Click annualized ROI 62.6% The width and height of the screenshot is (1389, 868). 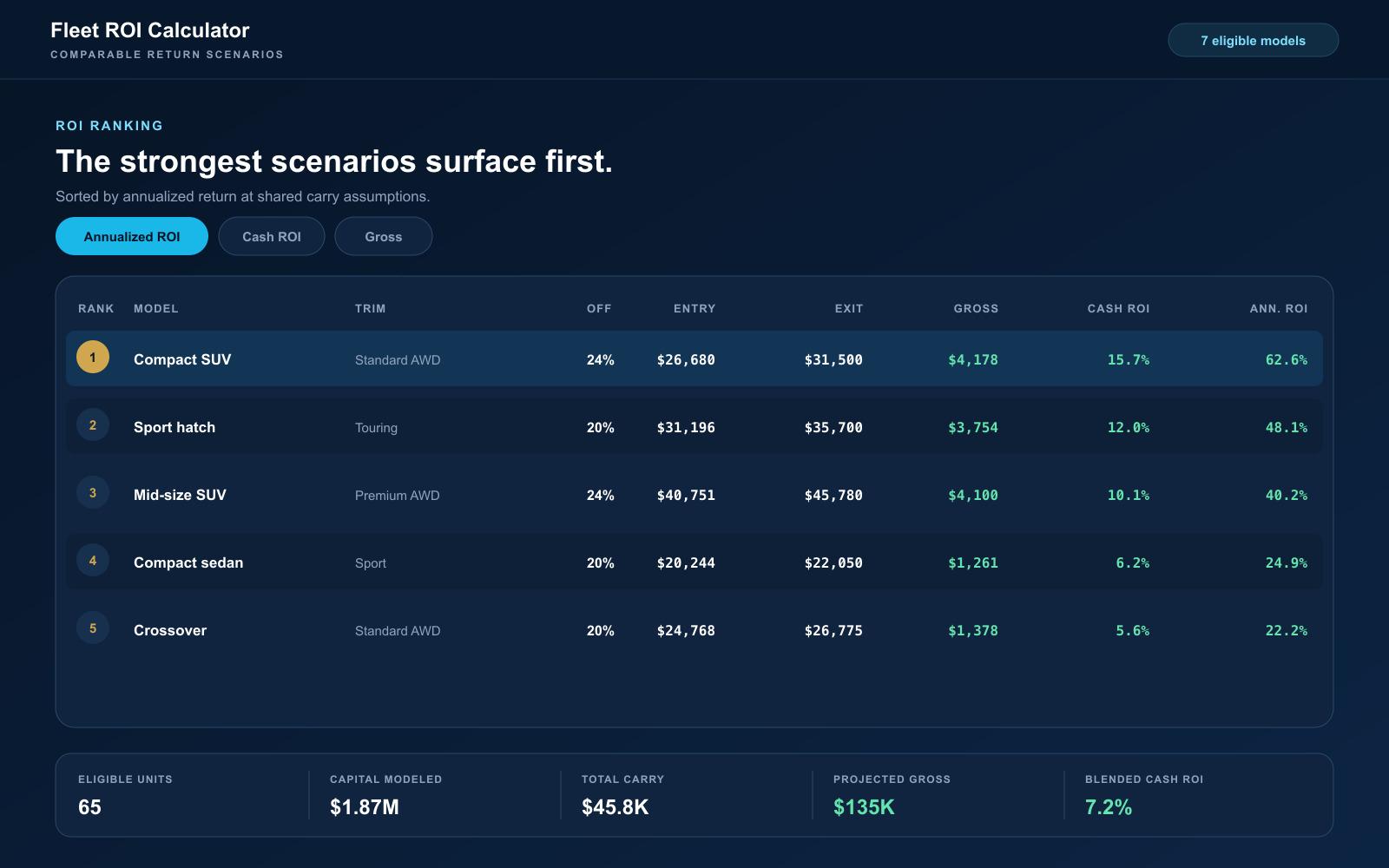pyautogui.click(x=1287, y=359)
